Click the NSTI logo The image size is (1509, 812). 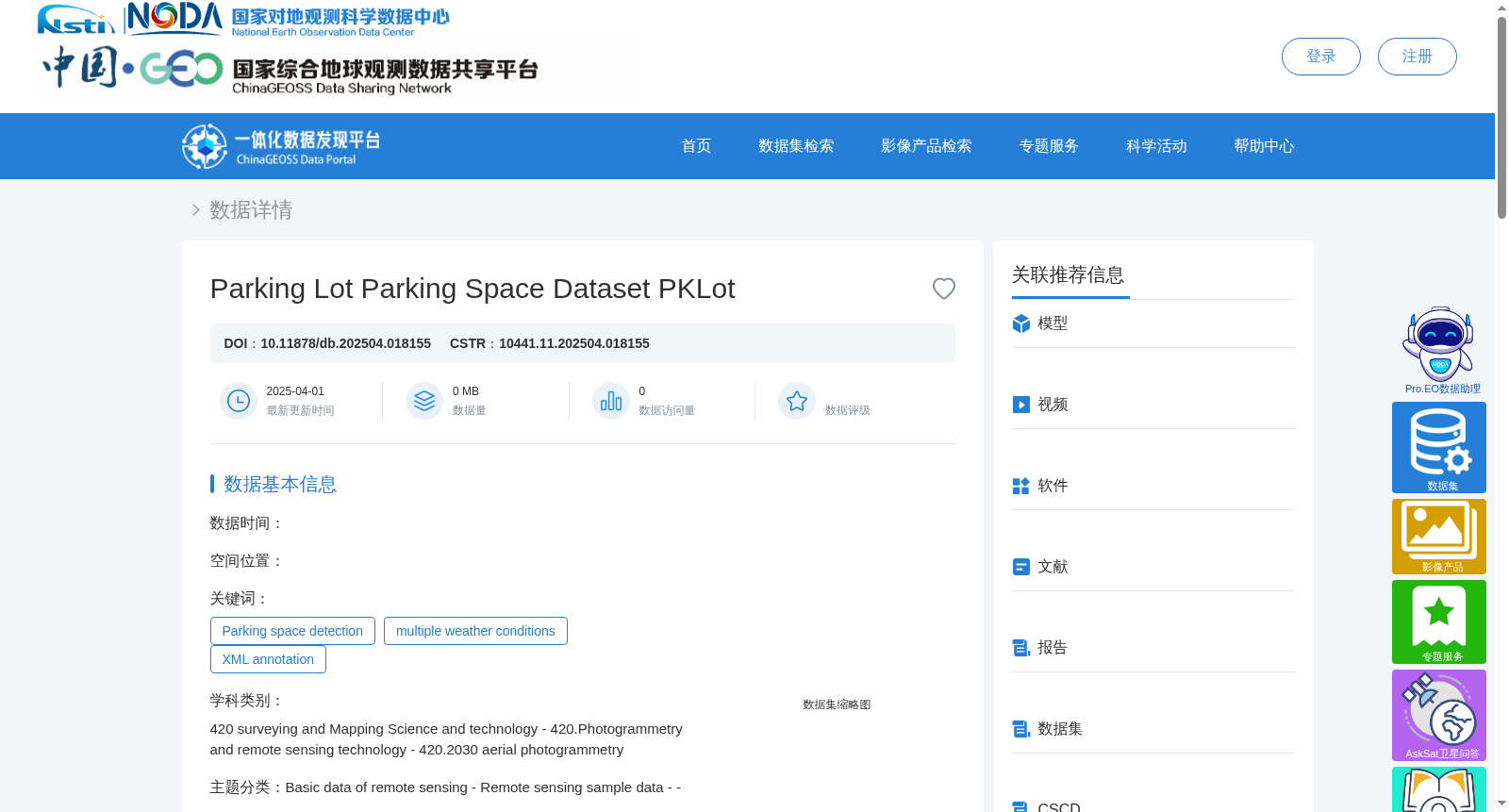76,19
